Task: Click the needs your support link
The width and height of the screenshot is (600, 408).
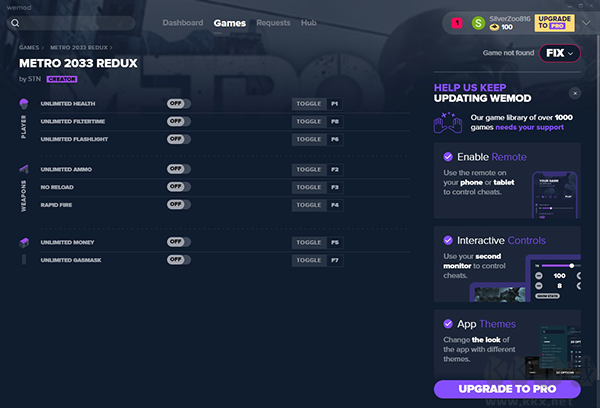Action: (530, 127)
